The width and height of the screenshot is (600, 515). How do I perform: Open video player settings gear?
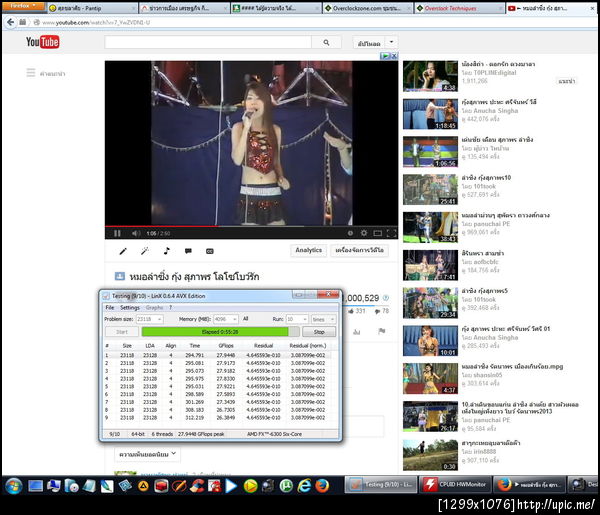pyautogui.click(x=364, y=233)
